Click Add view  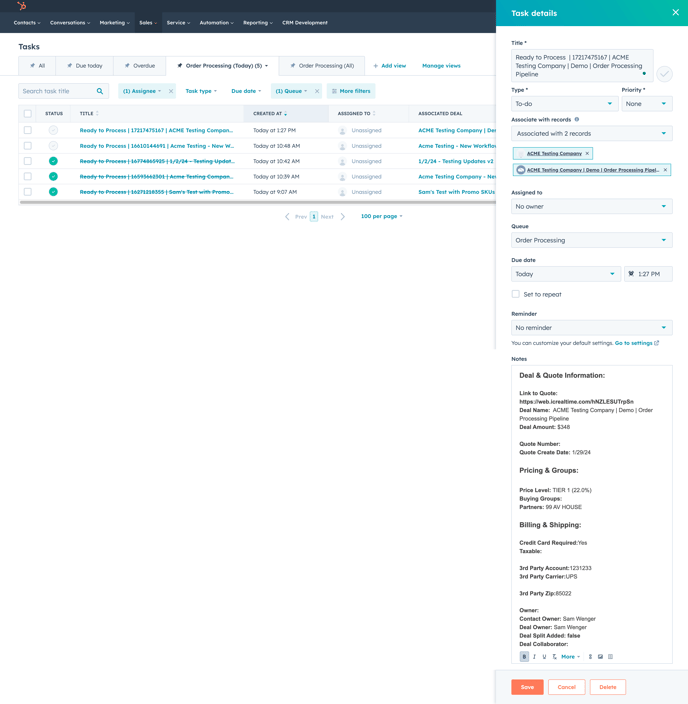[x=389, y=66]
